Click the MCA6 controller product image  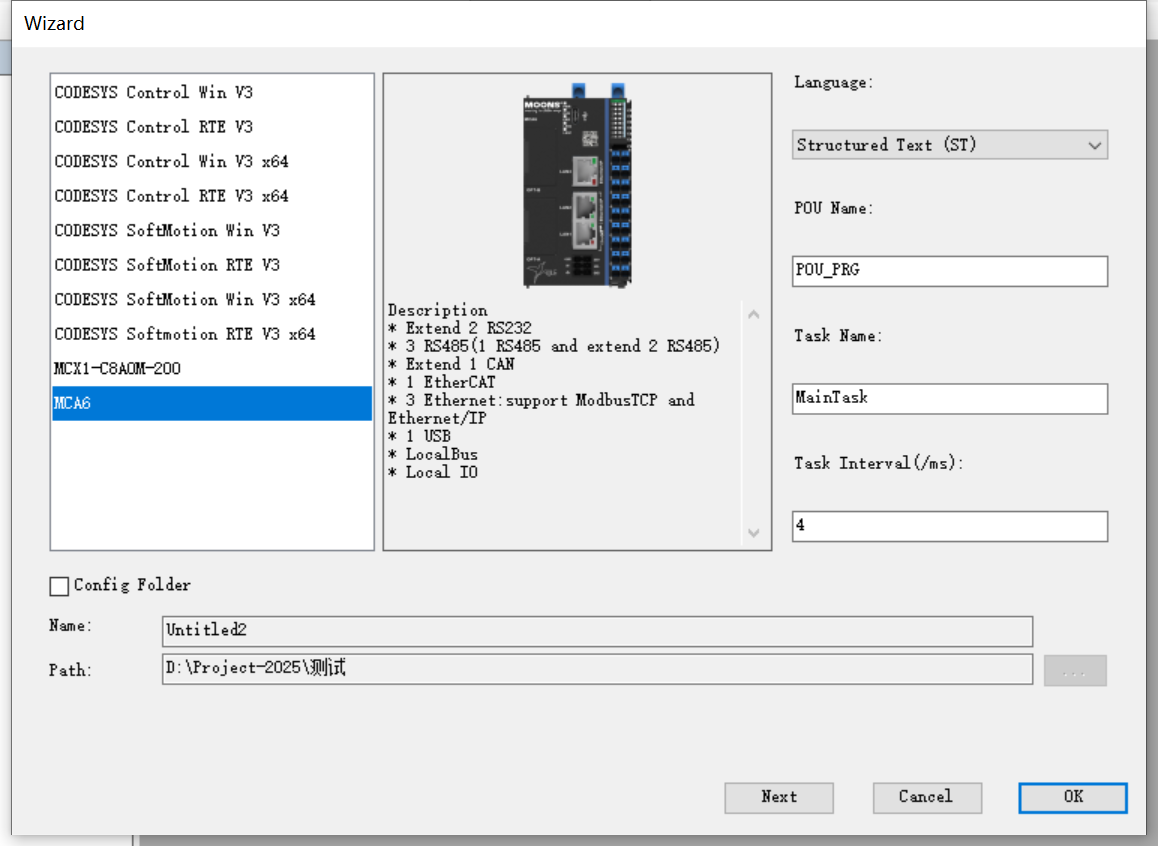pos(578,185)
